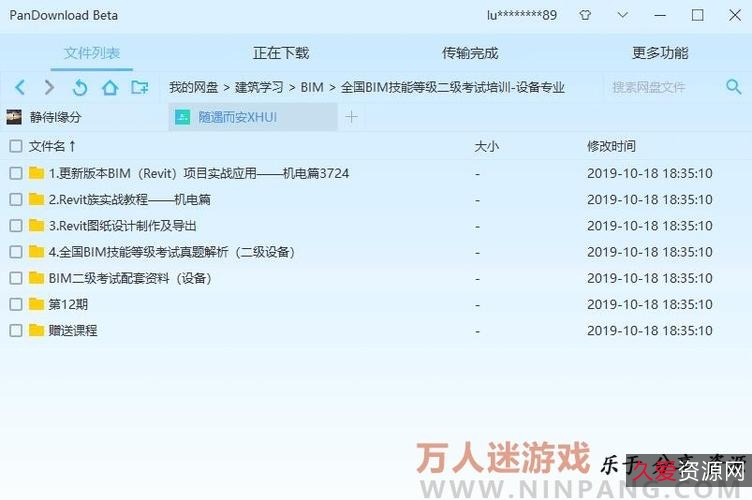Open the skin theme icon
The width and height of the screenshot is (752, 500).
pyautogui.click(x=585, y=15)
